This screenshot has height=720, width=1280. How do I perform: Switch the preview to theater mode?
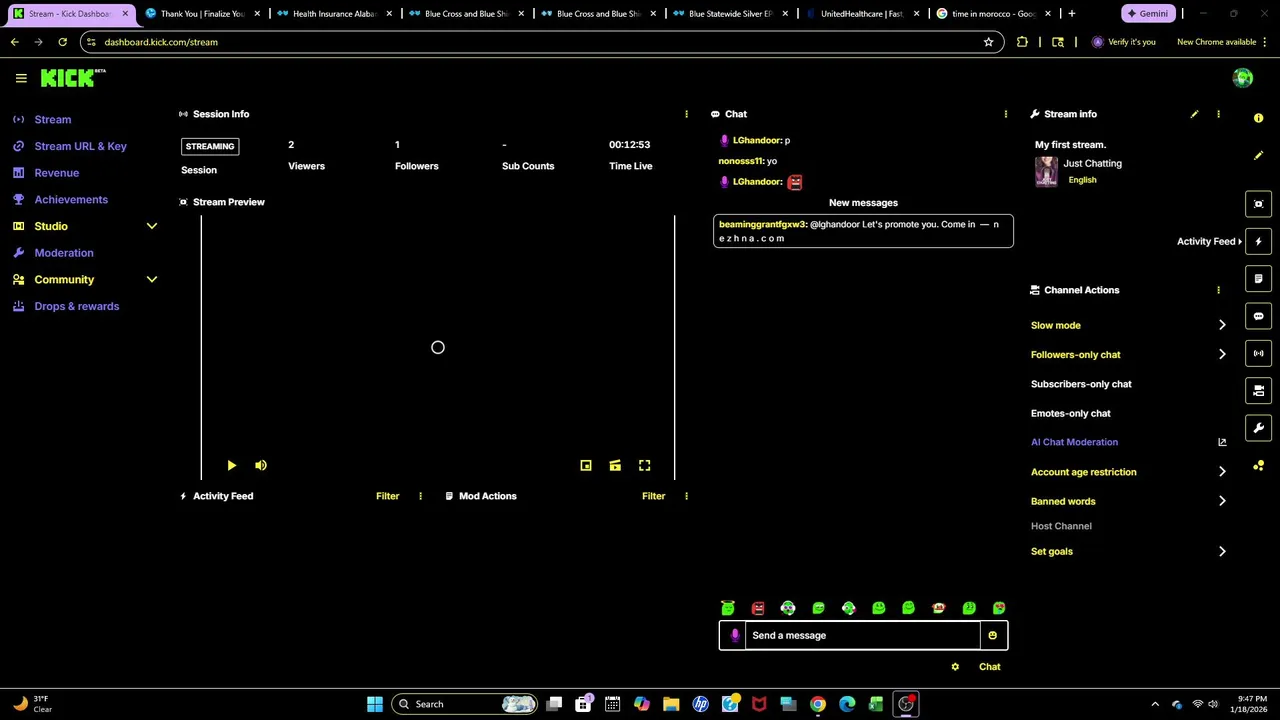615,465
